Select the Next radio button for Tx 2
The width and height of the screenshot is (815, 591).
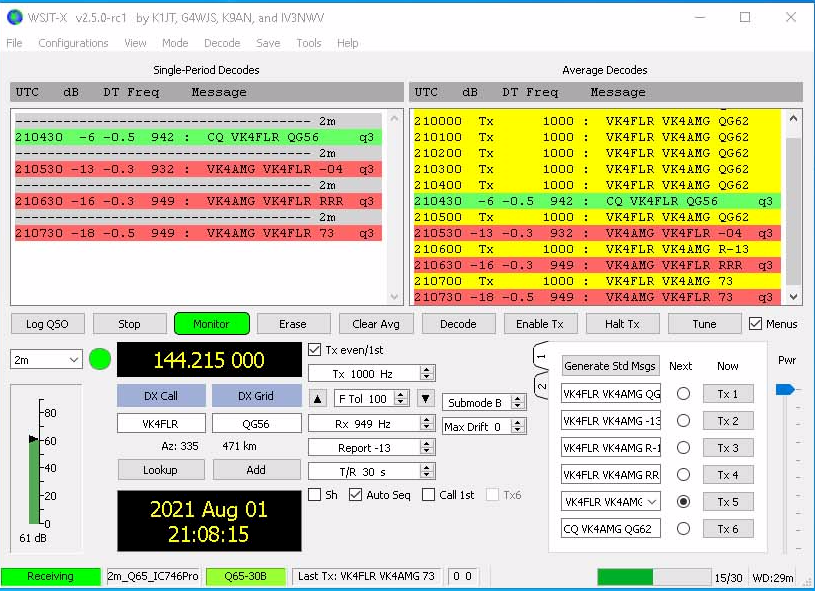[683, 421]
